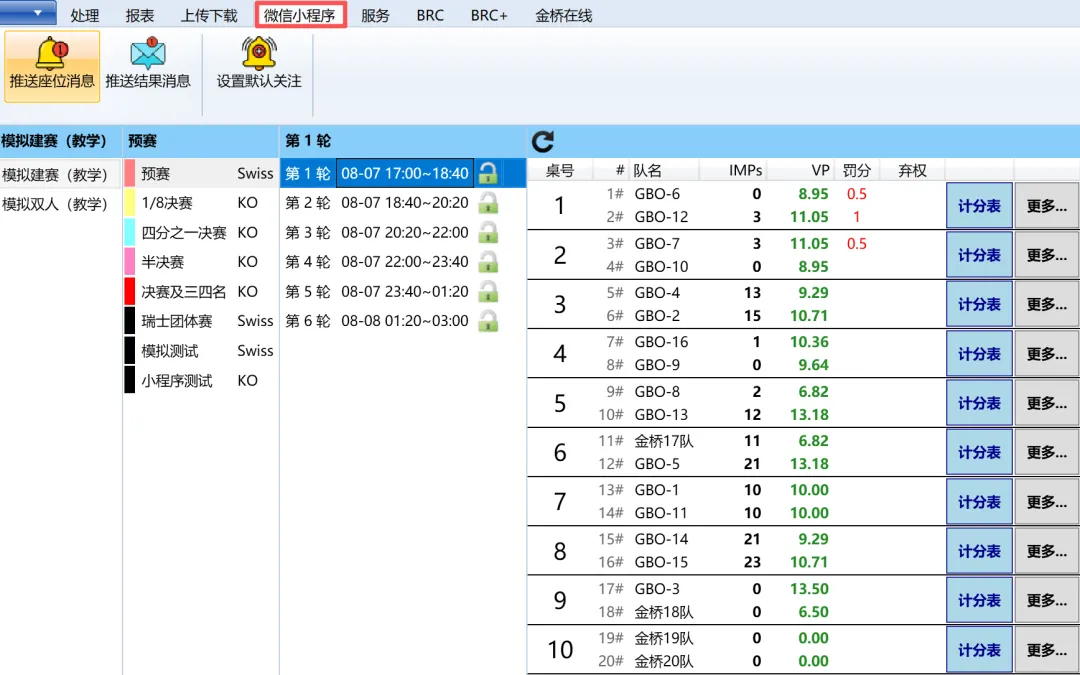The width and height of the screenshot is (1080, 675).
Task: Toggle the lock icon for 第 2 轮
Action: 488,202
